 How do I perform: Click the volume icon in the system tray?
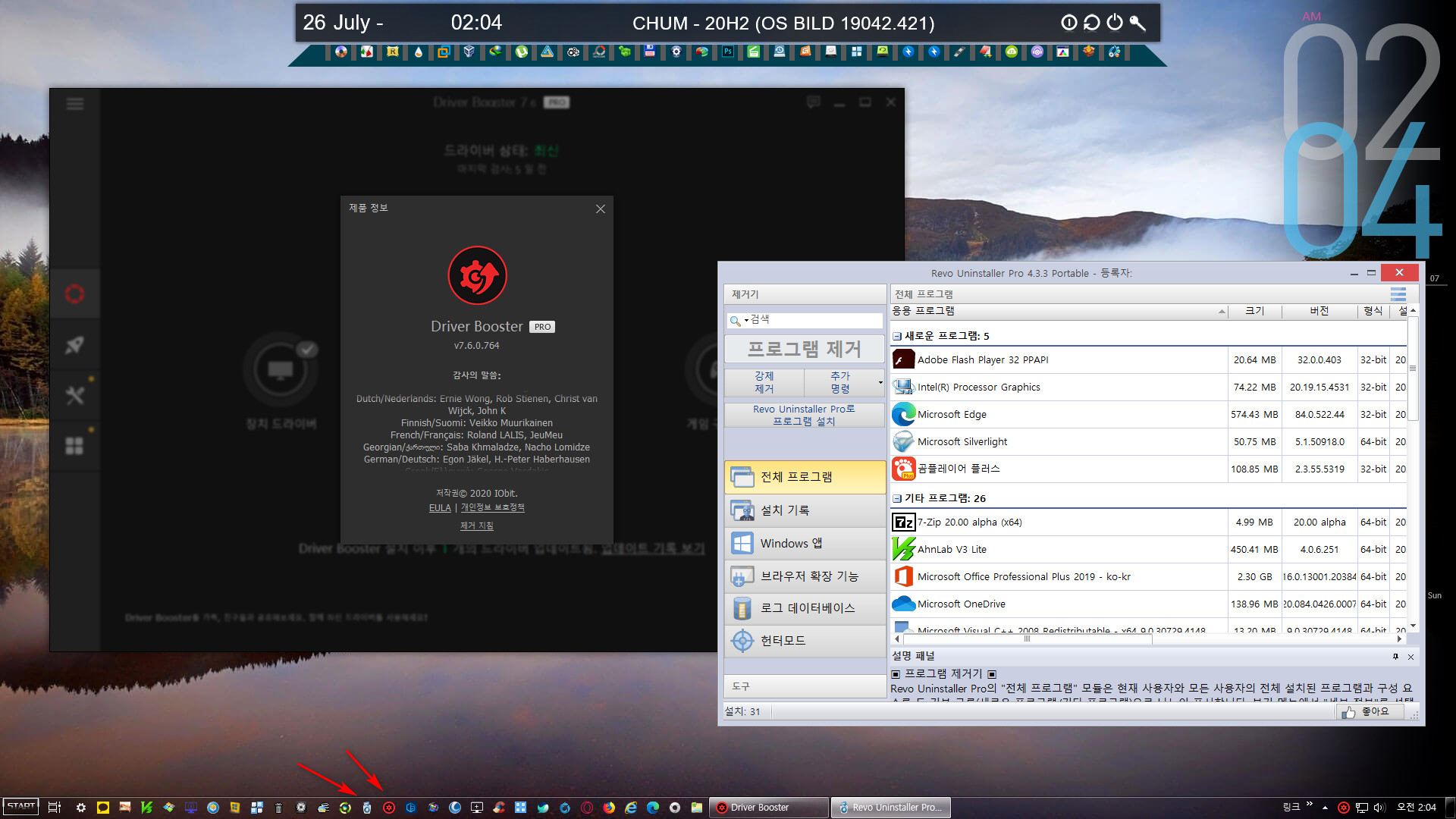1379,808
